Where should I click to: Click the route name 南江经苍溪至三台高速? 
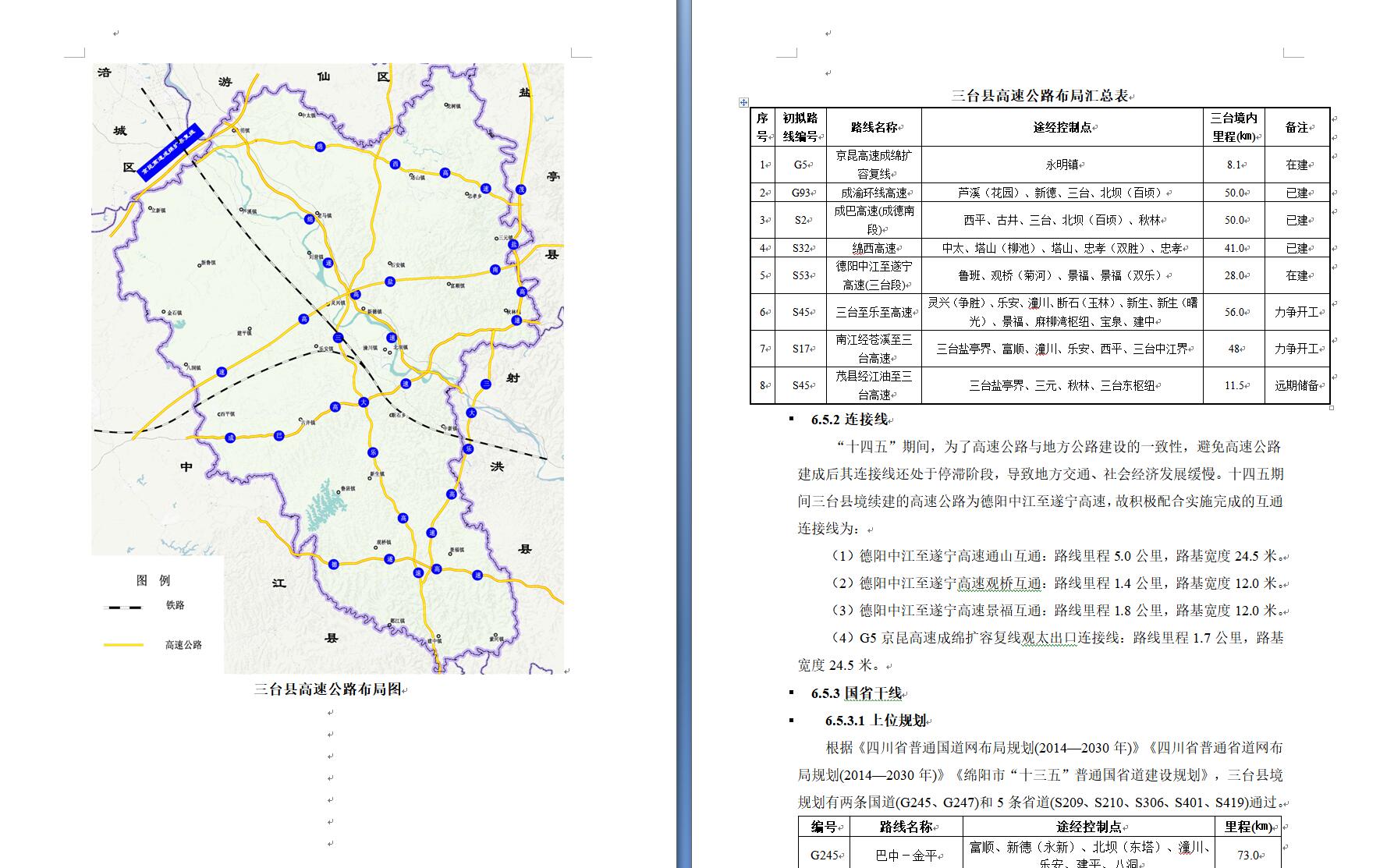tap(874, 349)
